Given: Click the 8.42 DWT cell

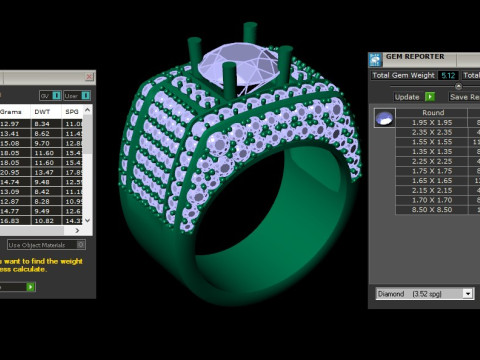Looking at the screenshot, I should click(x=46, y=192).
